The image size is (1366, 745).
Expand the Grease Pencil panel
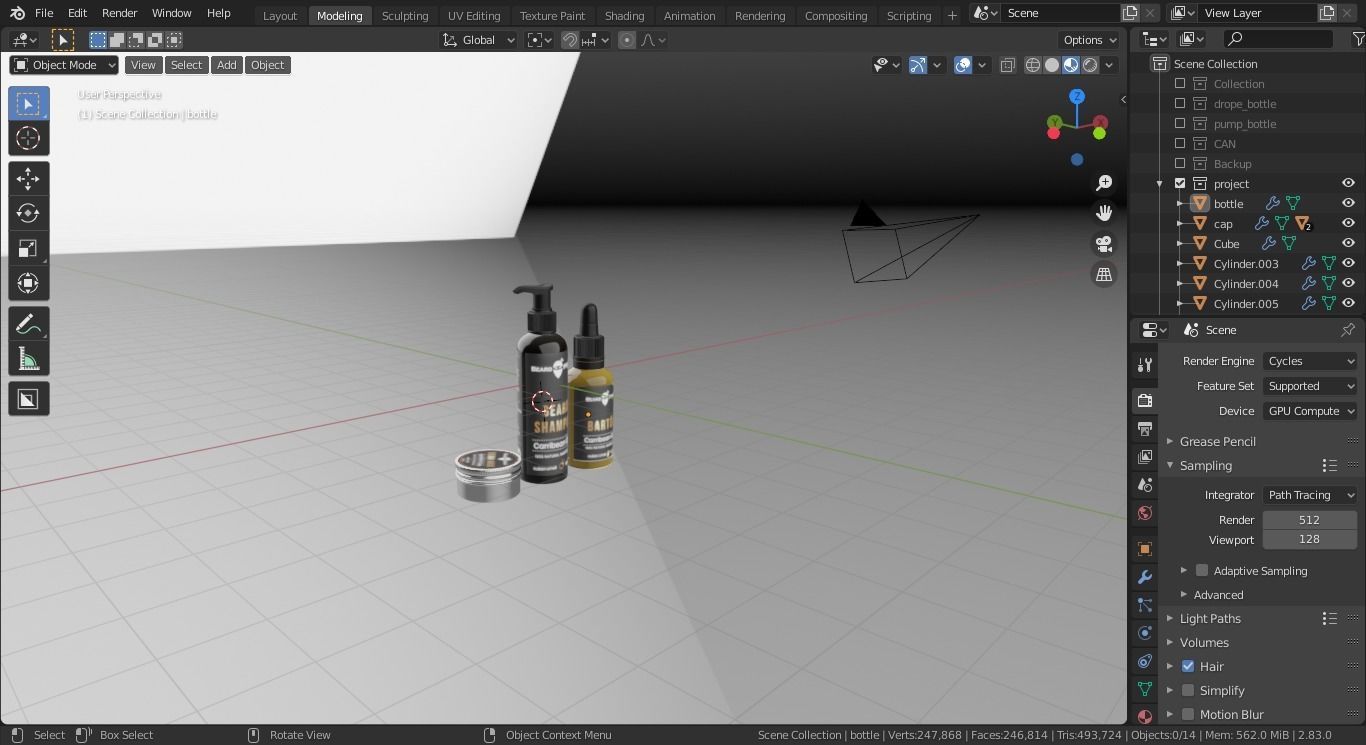coord(1217,441)
